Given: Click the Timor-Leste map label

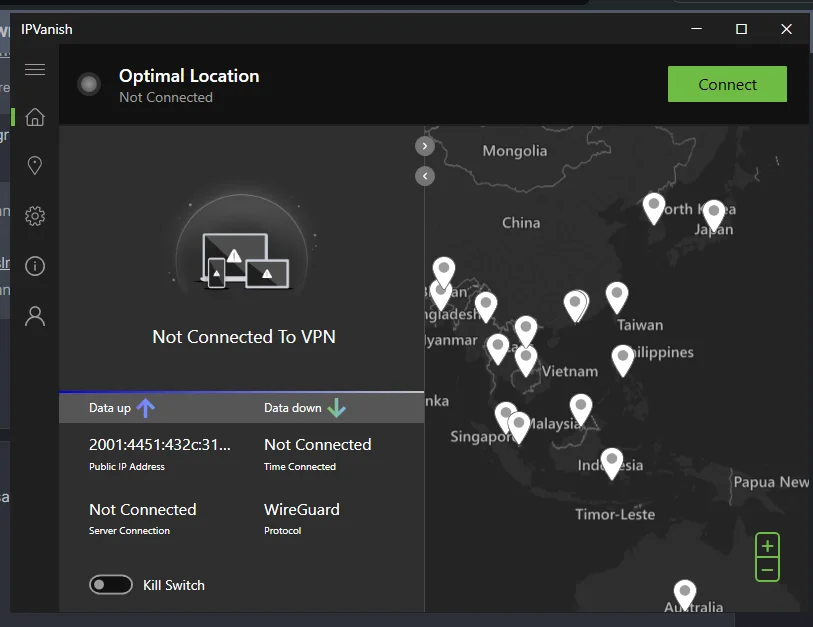Looking at the screenshot, I should point(615,514).
